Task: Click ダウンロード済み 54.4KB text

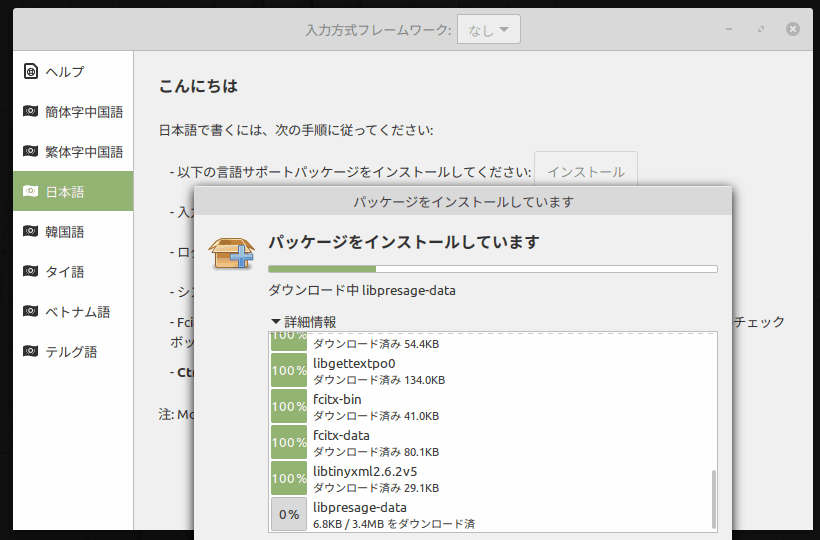Action: click(376, 344)
